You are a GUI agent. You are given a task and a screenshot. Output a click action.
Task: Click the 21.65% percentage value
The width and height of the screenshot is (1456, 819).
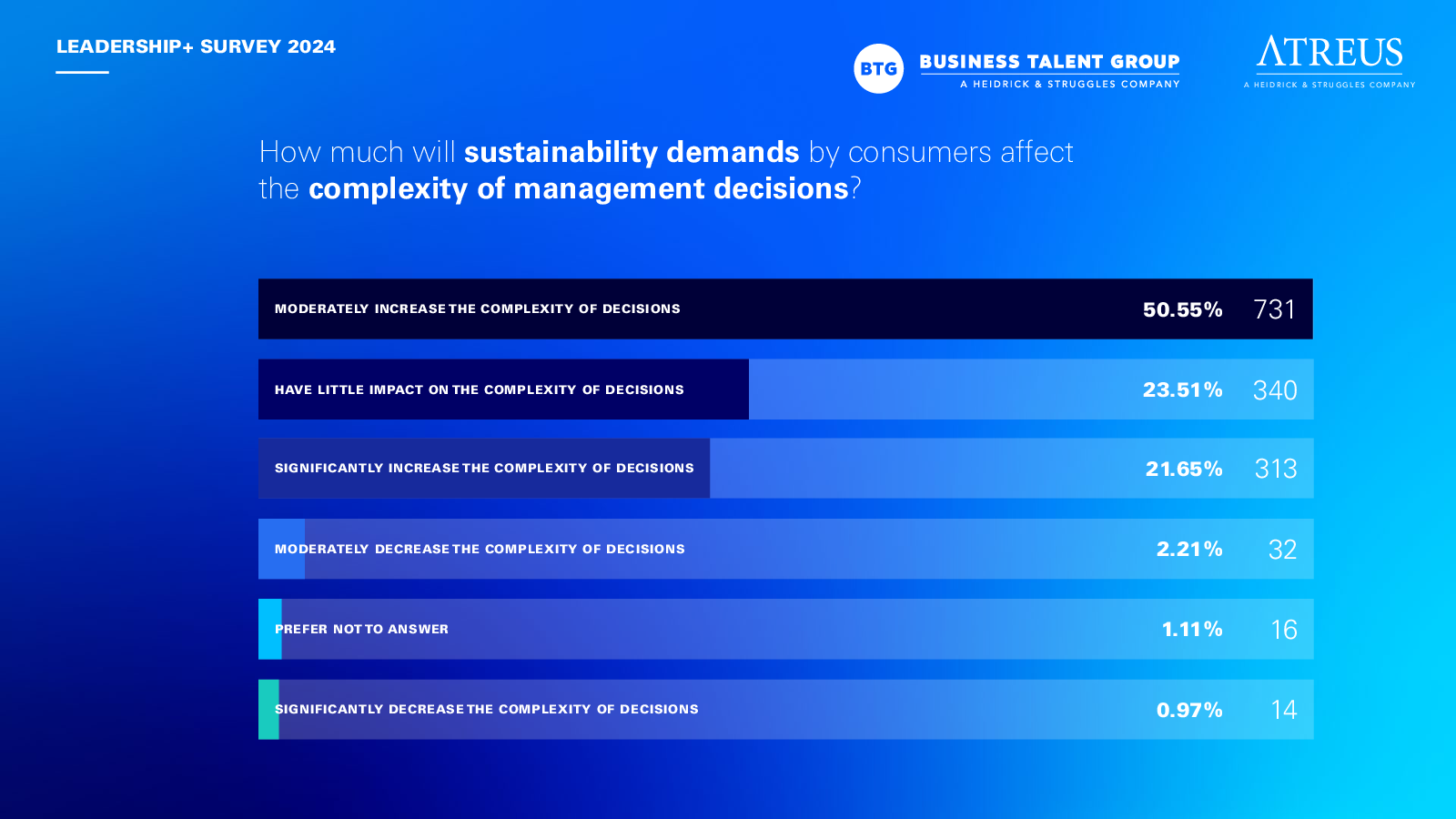(x=1184, y=469)
